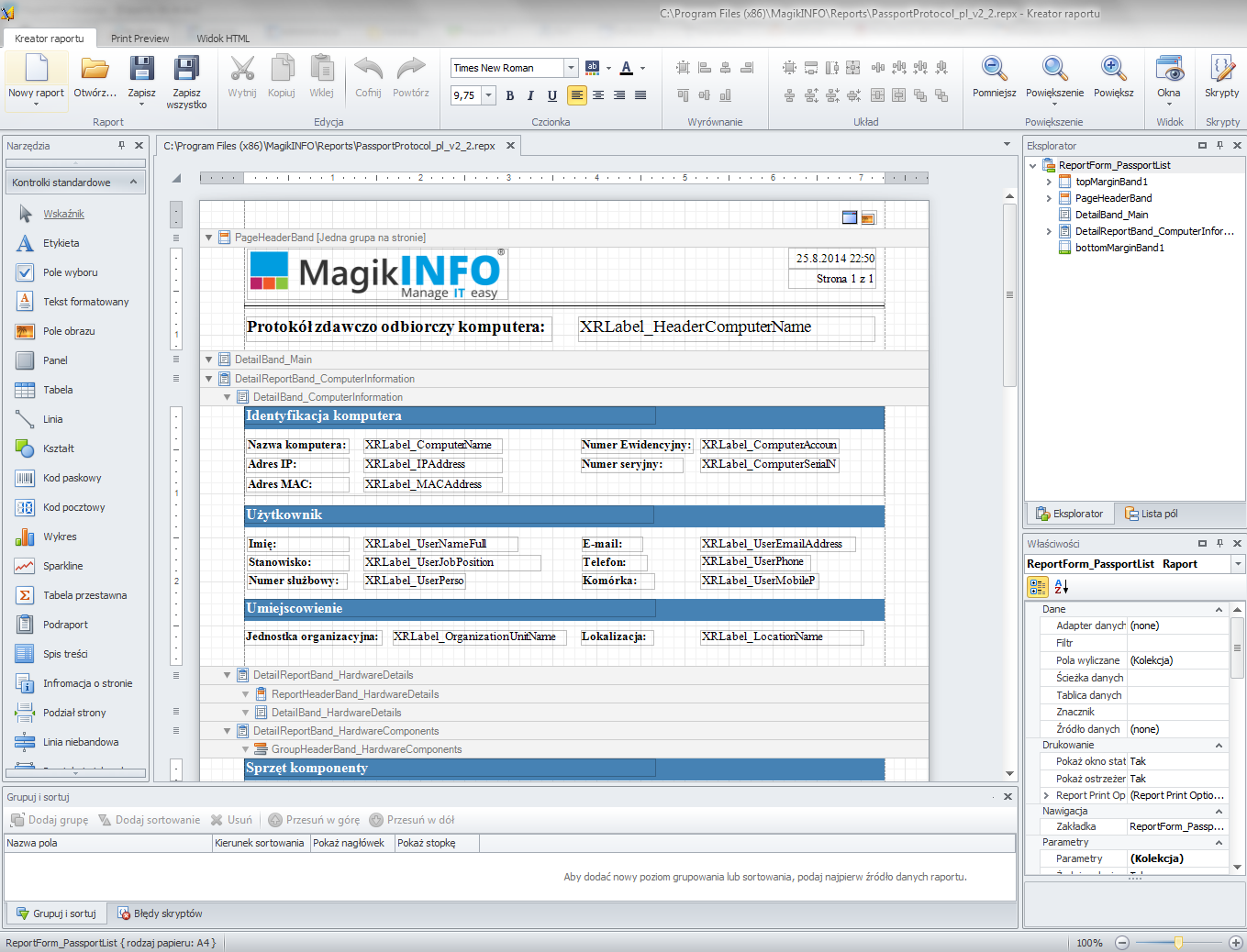Image resolution: width=1247 pixels, height=952 pixels.
Task: Click the Nowy raport icon
Action: click(36, 69)
